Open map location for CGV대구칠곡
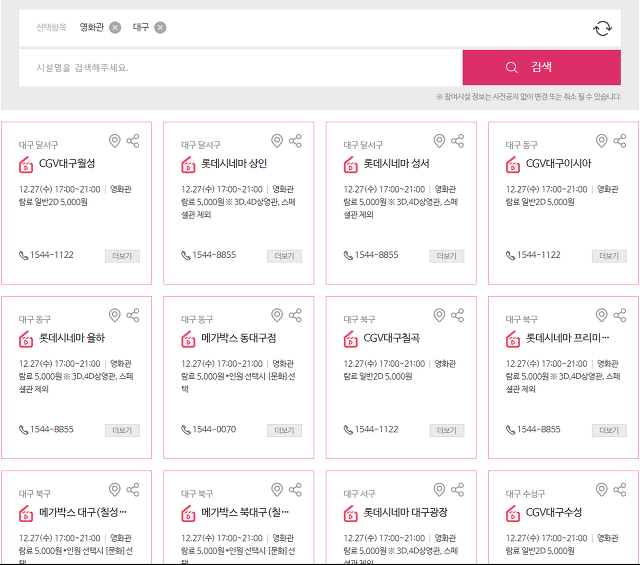The image size is (640, 565). coord(439,315)
